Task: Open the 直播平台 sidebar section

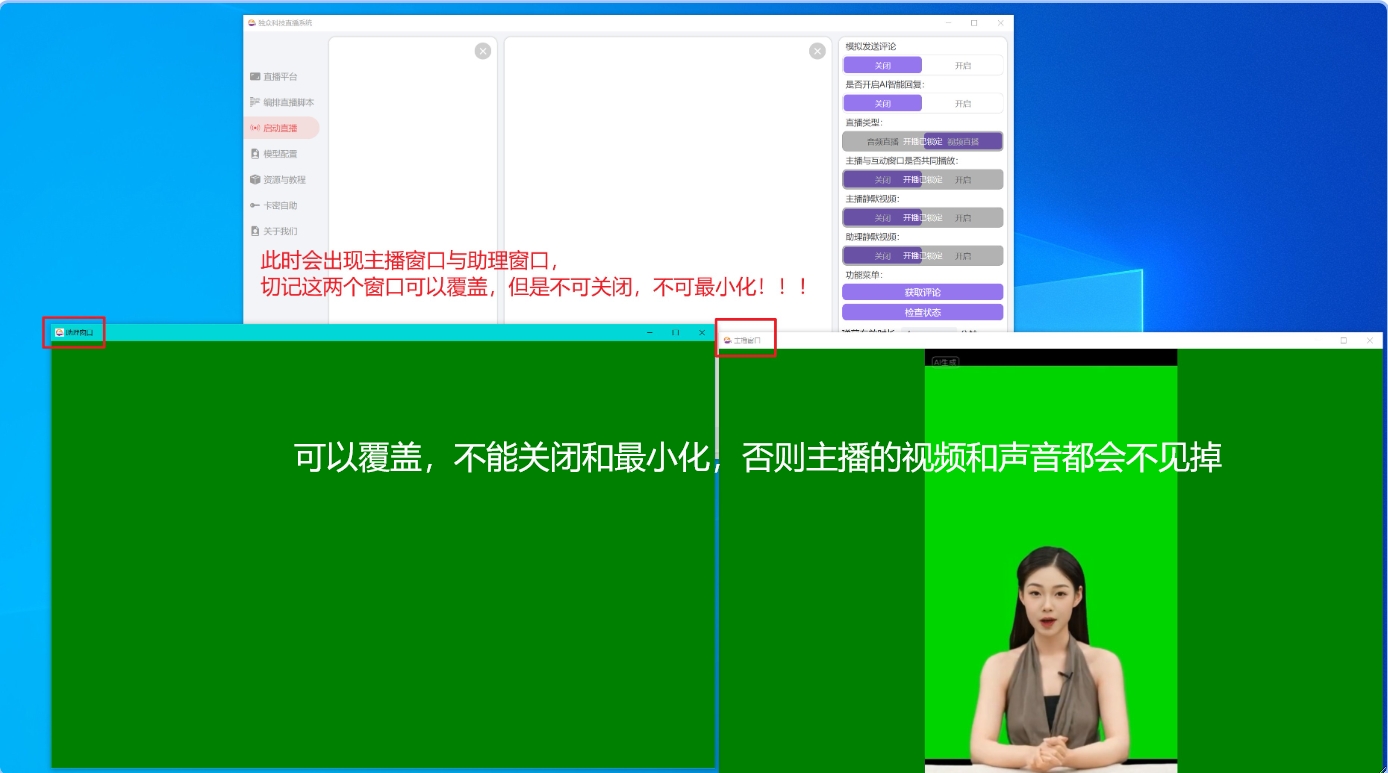Action: 281,76
